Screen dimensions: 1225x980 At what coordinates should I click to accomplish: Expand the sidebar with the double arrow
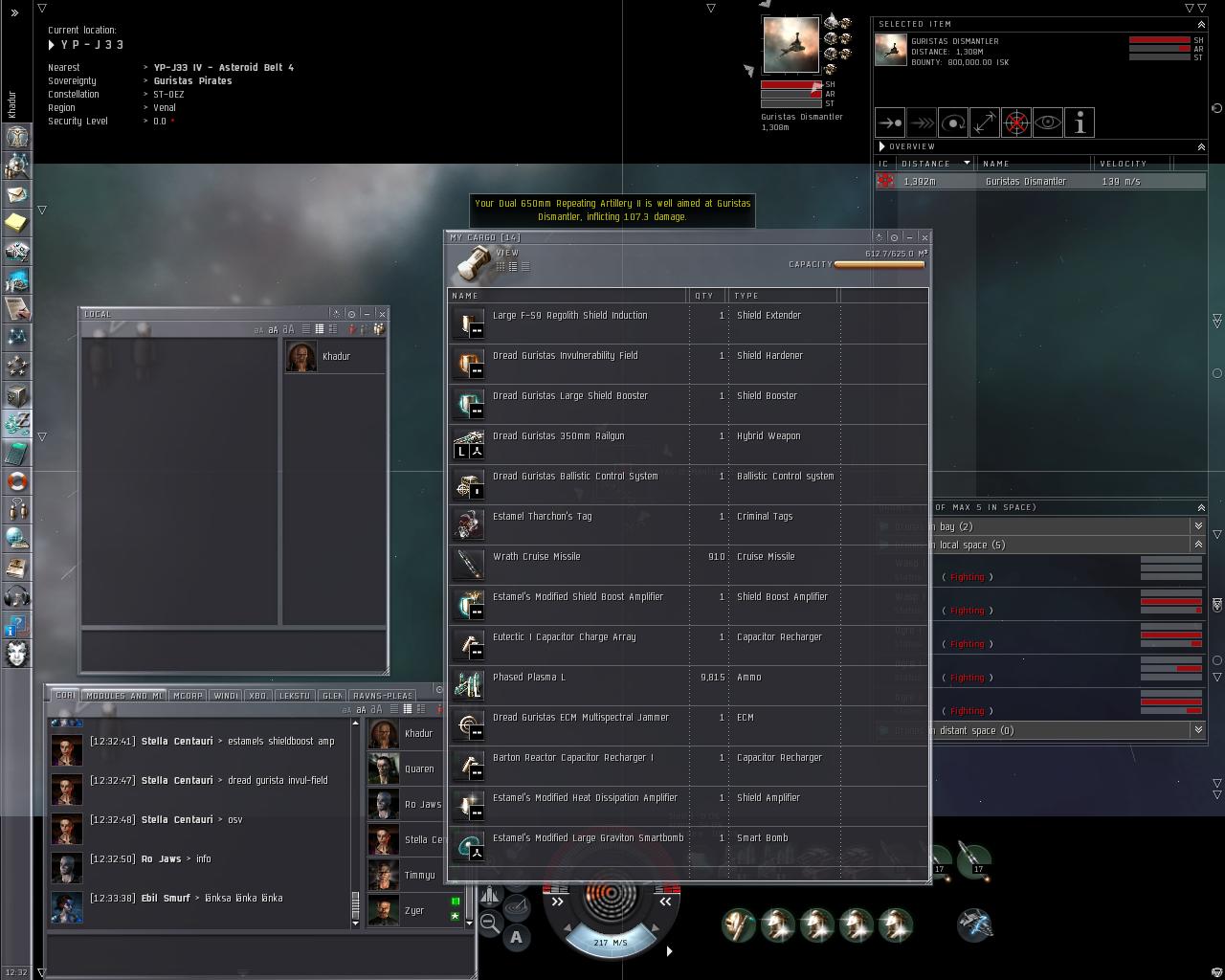(14, 13)
